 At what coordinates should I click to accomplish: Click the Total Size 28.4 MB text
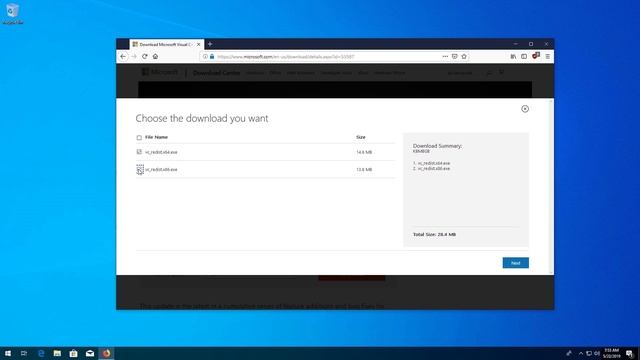[x=434, y=234]
